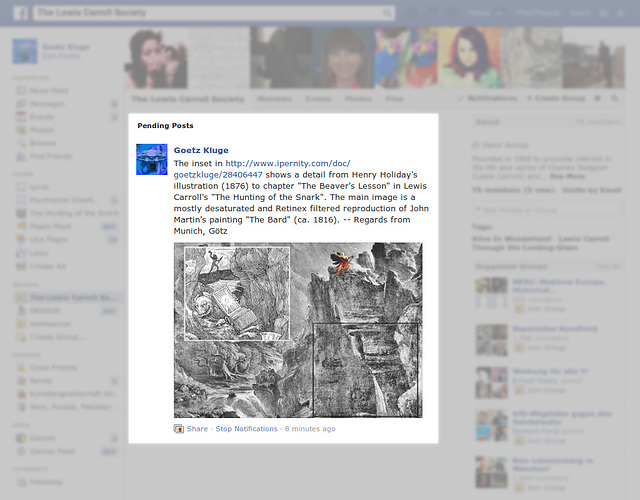Click the search magnifier in the top bar
The height and width of the screenshot is (500, 640).
[387, 13]
